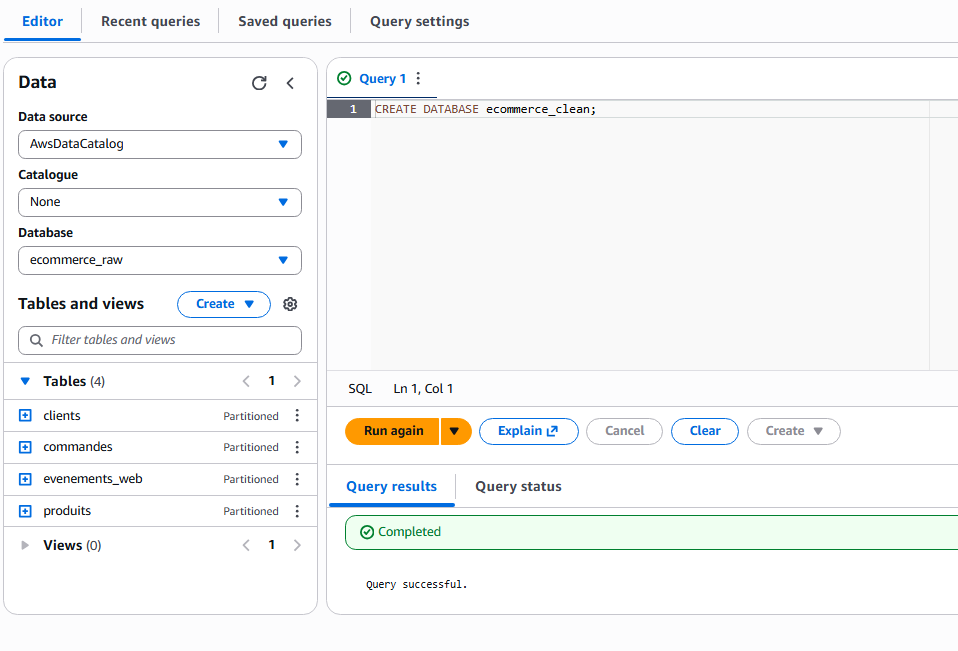Go to previous page of Views
Viewport: 958px width, 651px height.
click(246, 545)
